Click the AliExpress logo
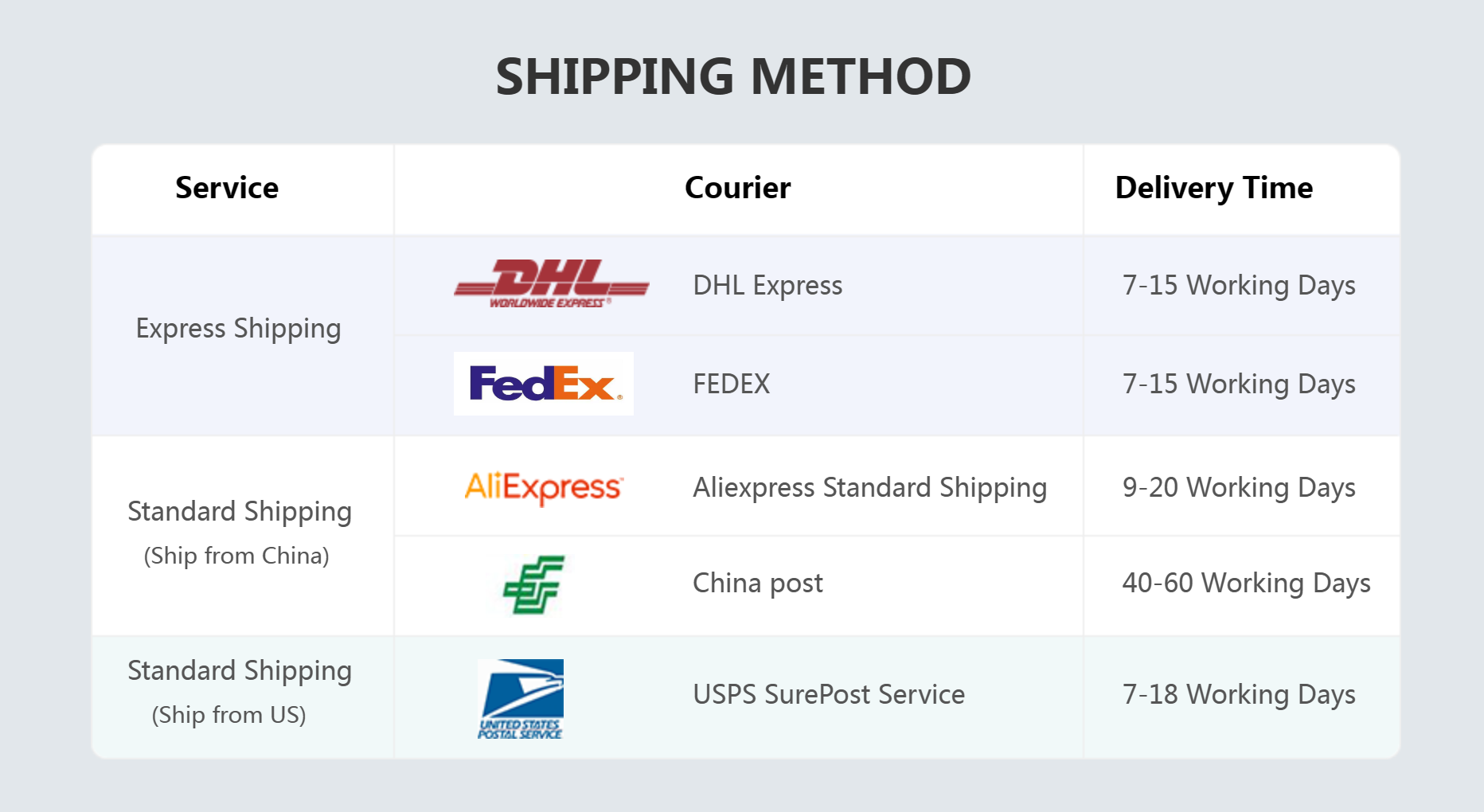Viewport: 1484px width, 812px height. [544, 487]
